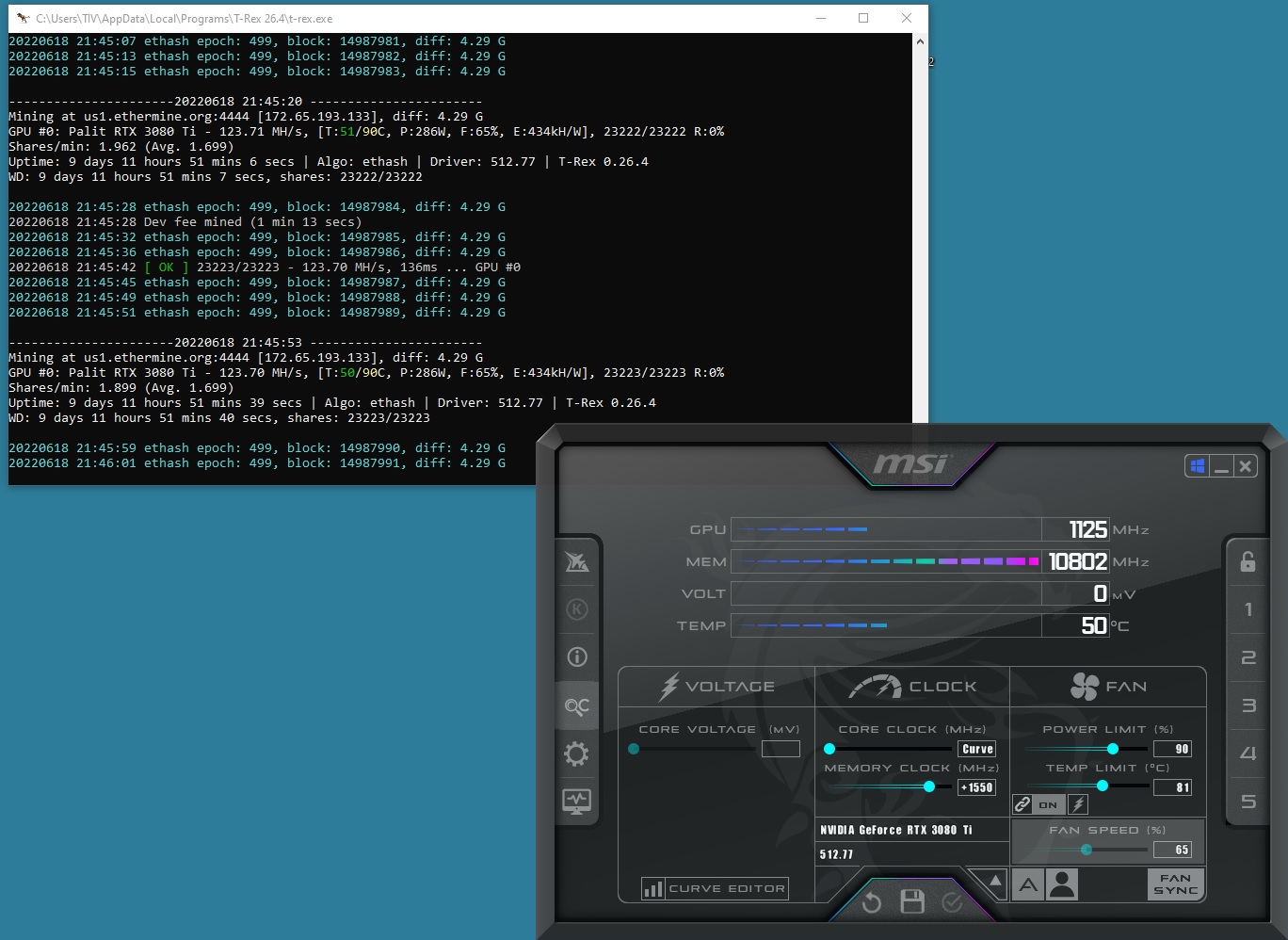Image resolution: width=1288 pixels, height=940 pixels.
Task: Click the 'Shares/min: 1.962 (Avg. 1.699)' line
Action: click(121, 147)
